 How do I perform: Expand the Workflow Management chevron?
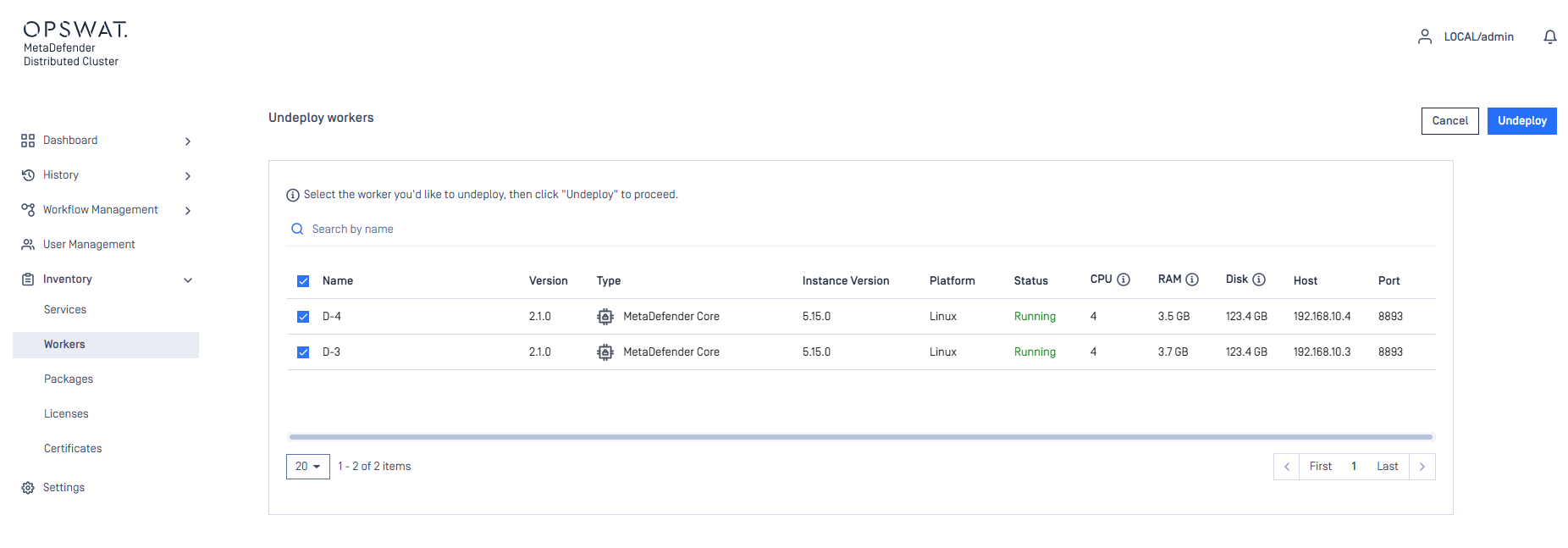(188, 211)
